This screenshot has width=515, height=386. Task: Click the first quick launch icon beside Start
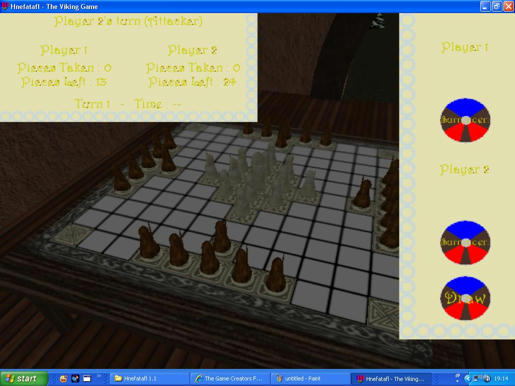point(63,379)
